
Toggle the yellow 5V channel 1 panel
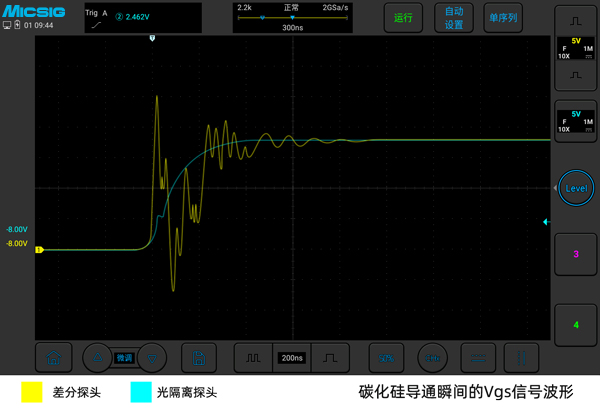click(575, 47)
